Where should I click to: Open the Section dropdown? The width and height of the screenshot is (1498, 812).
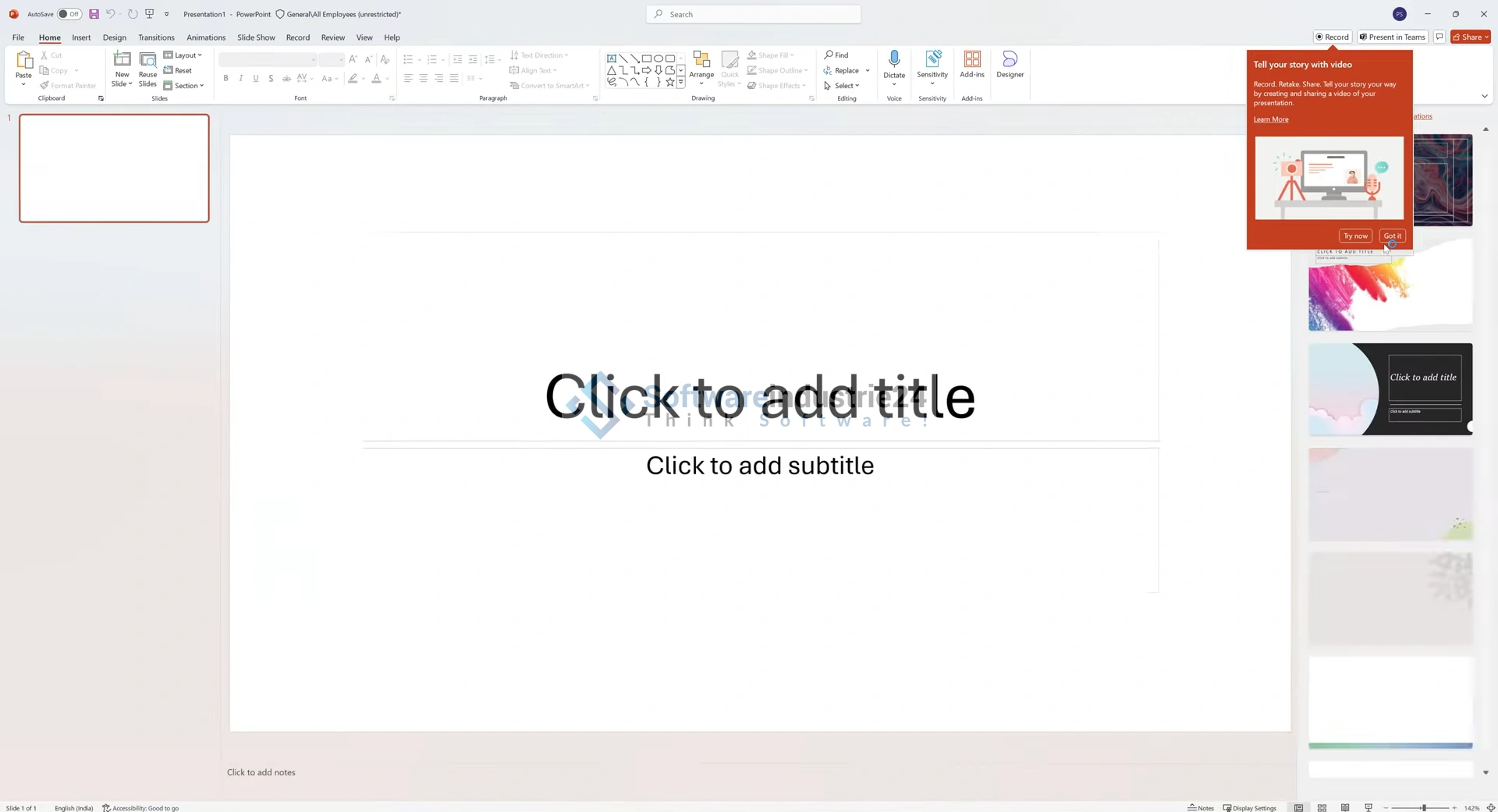tap(184, 86)
